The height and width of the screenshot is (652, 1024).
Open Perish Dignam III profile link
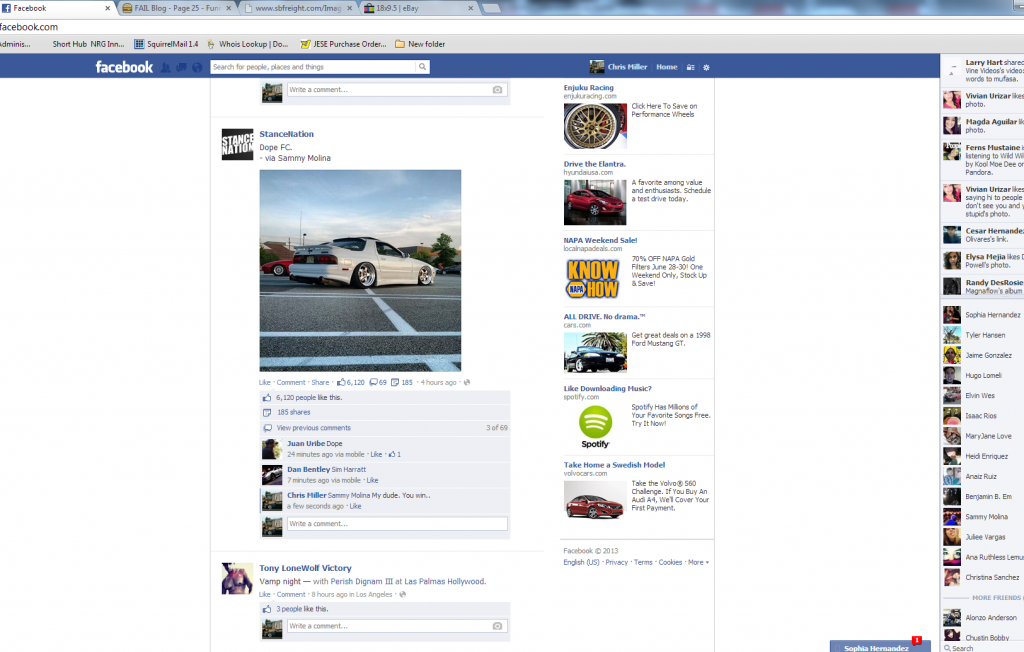coord(362,581)
